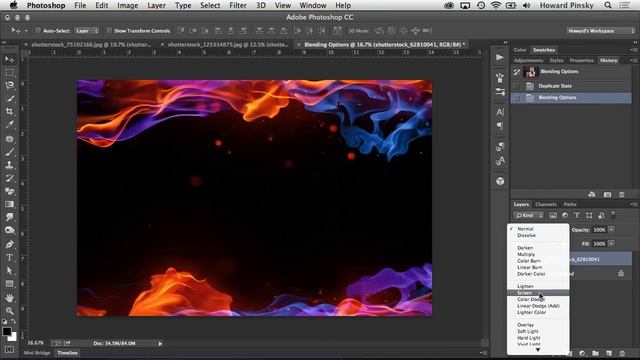Select the Path Selection tool
Viewport: 640px width, 360px height.
pyautogui.click(x=9, y=271)
